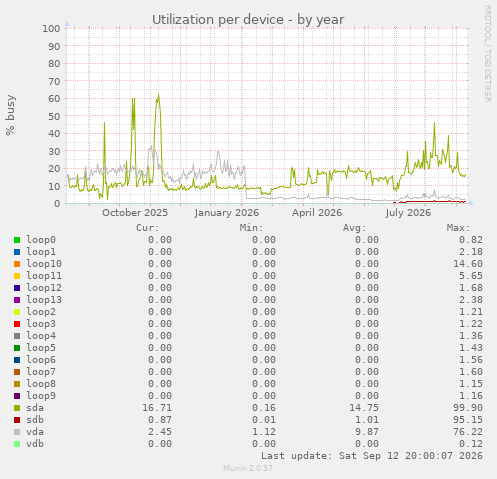Select the 'loop13' legend label
Screen dimensions: 497x479
click(x=44, y=300)
